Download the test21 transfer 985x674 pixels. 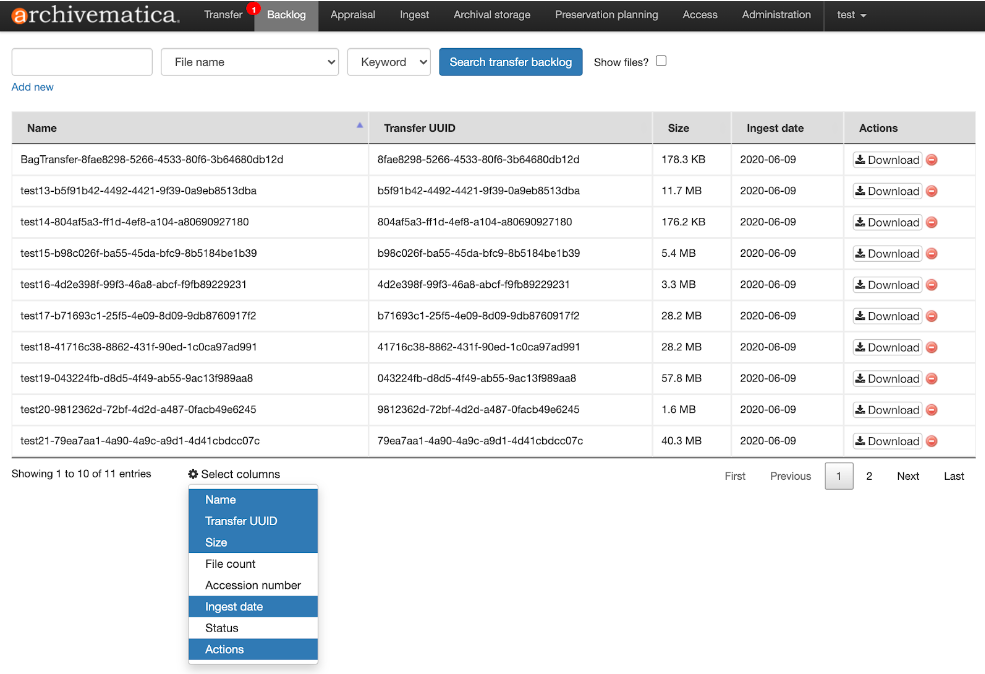click(886, 440)
